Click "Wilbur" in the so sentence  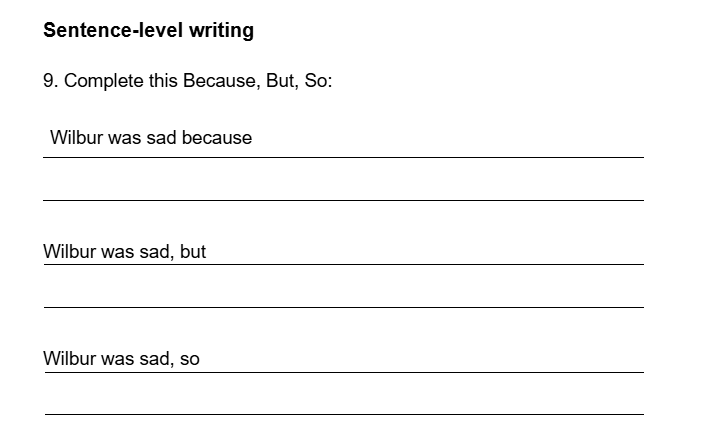[68, 359]
